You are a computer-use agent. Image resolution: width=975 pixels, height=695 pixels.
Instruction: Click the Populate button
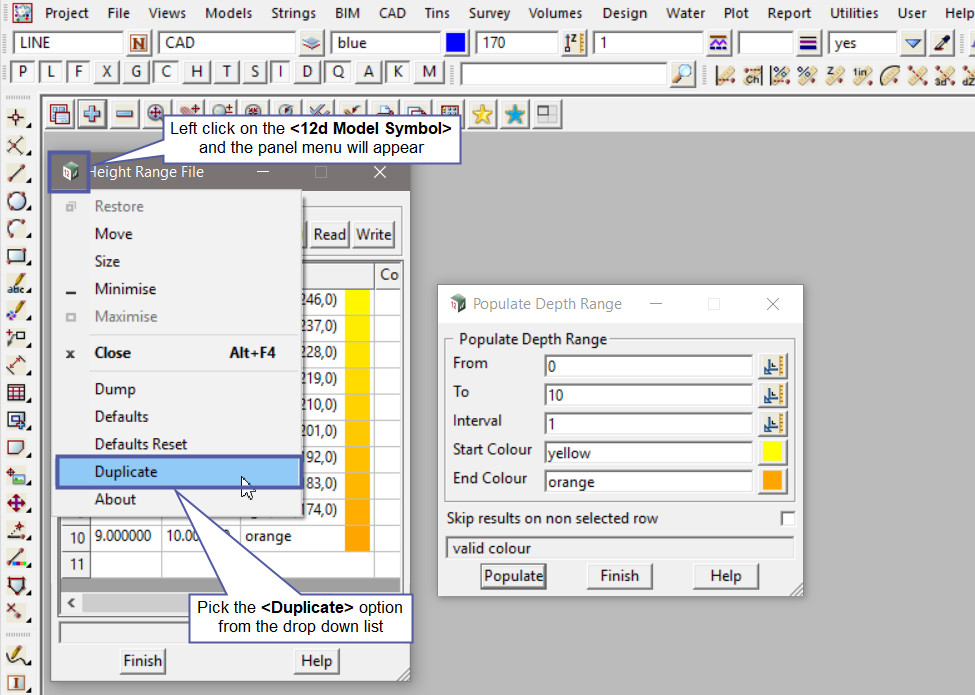pos(513,576)
